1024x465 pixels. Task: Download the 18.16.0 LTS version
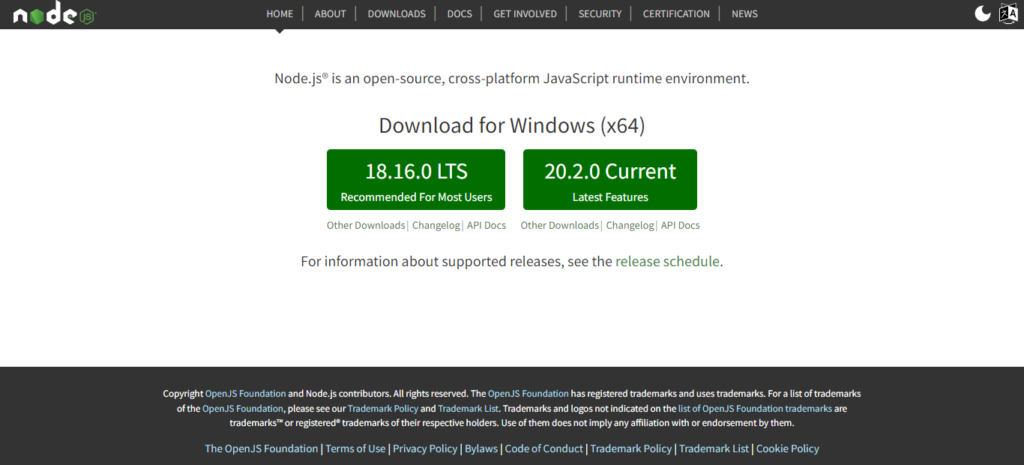(x=416, y=180)
